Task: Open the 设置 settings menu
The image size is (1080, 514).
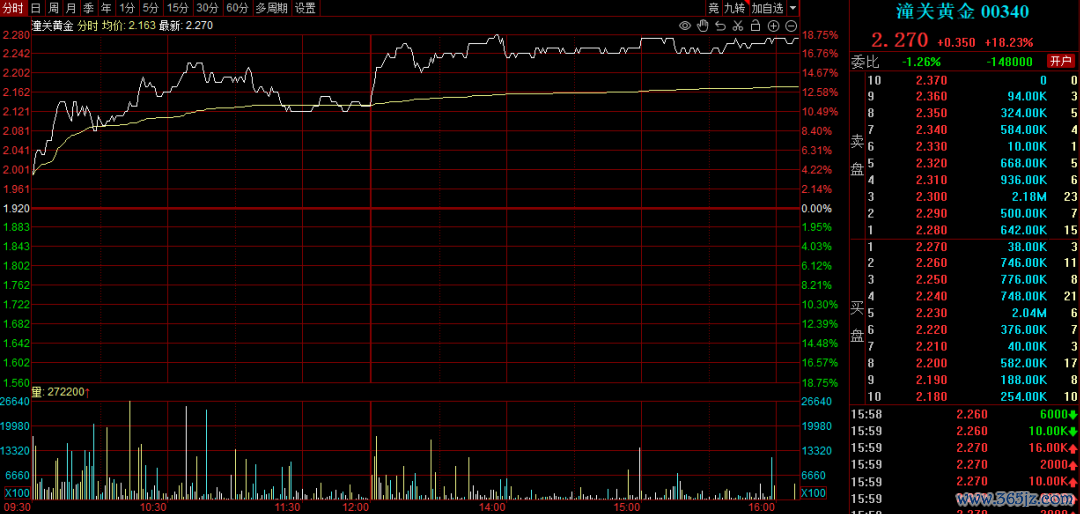Action: (x=305, y=8)
